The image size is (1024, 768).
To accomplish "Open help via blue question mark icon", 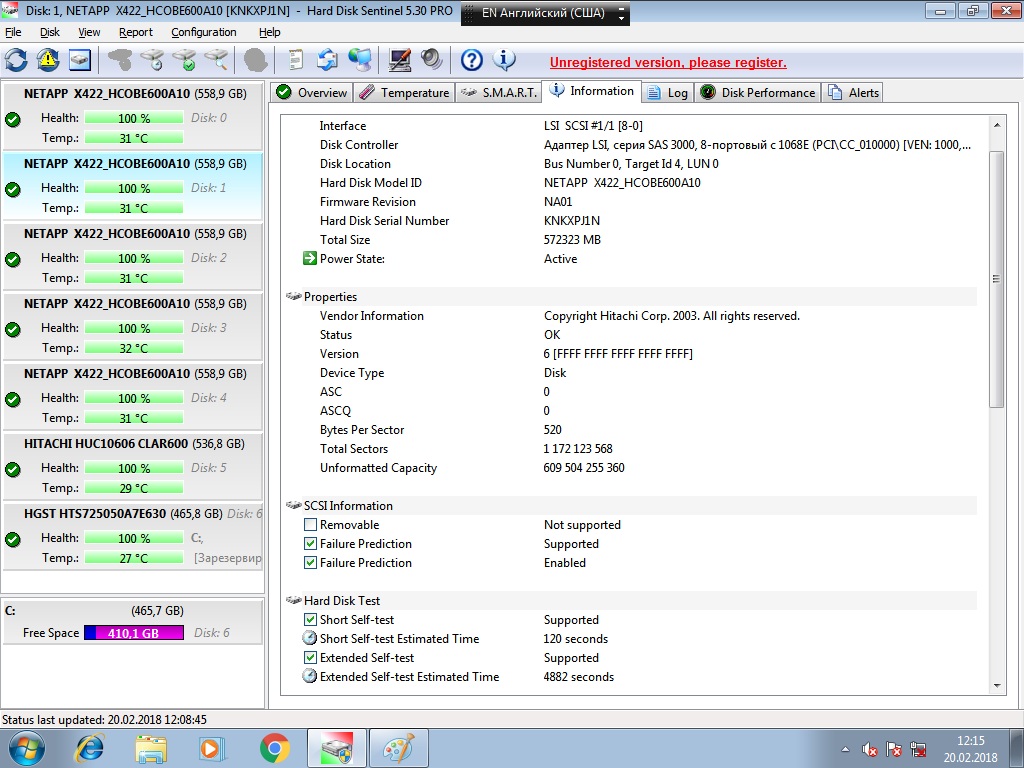I will click(x=472, y=60).
